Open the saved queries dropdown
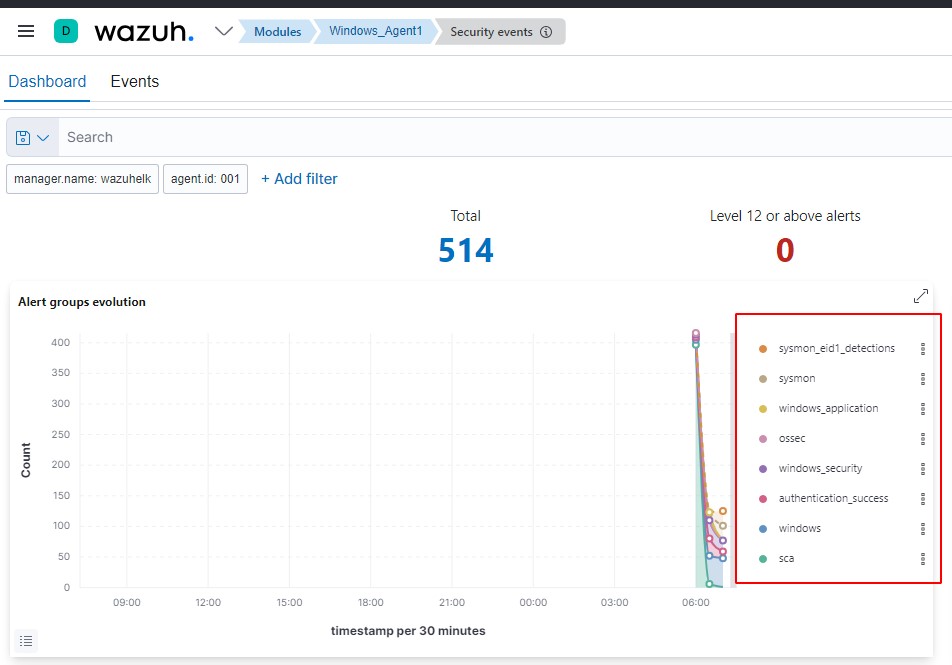This screenshot has width=952, height=665. (33, 138)
